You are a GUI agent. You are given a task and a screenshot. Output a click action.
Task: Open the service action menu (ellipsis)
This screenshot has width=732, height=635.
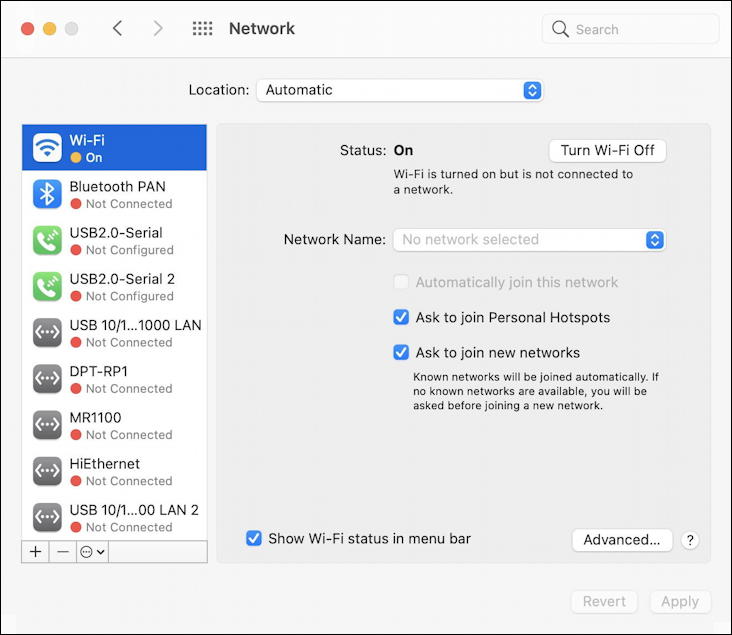[92, 552]
